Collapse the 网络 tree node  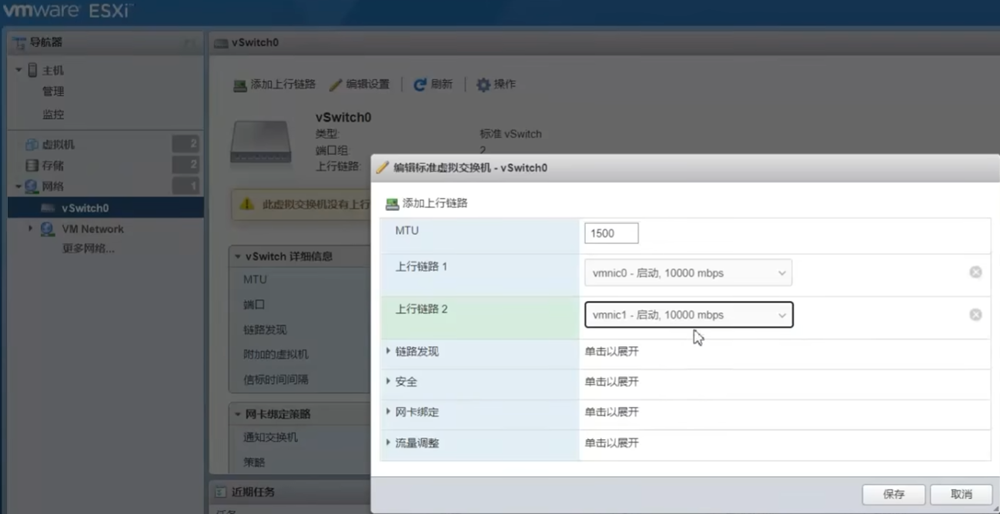point(19,186)
